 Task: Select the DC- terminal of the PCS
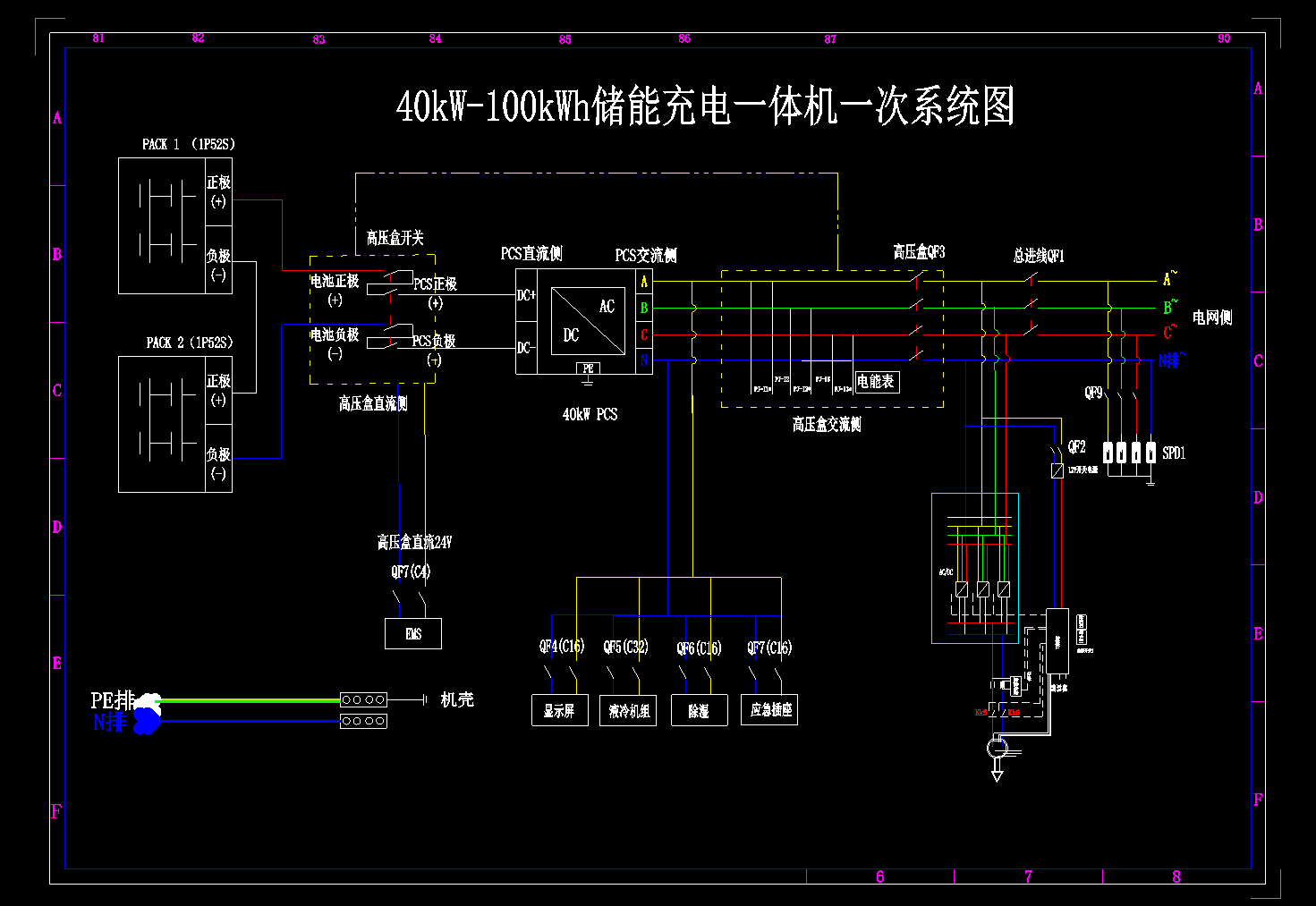point(525,347)
